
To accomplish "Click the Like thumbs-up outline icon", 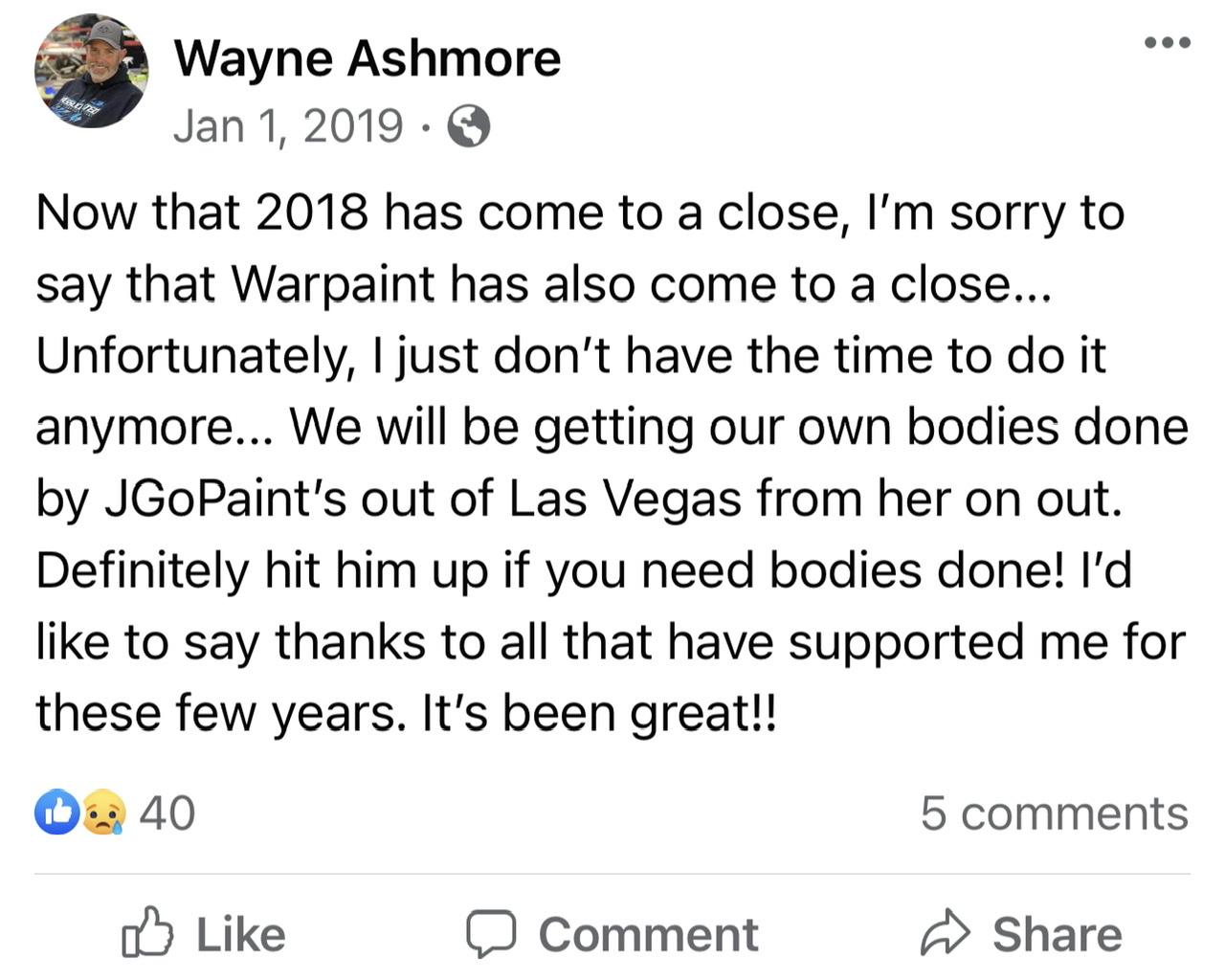I will 147,933.
